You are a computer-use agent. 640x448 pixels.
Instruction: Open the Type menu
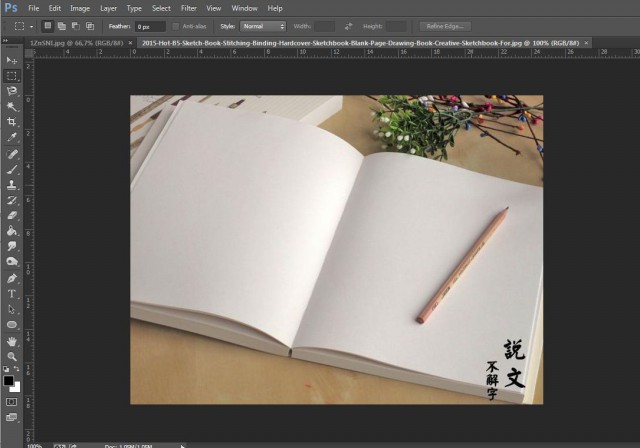134,8
